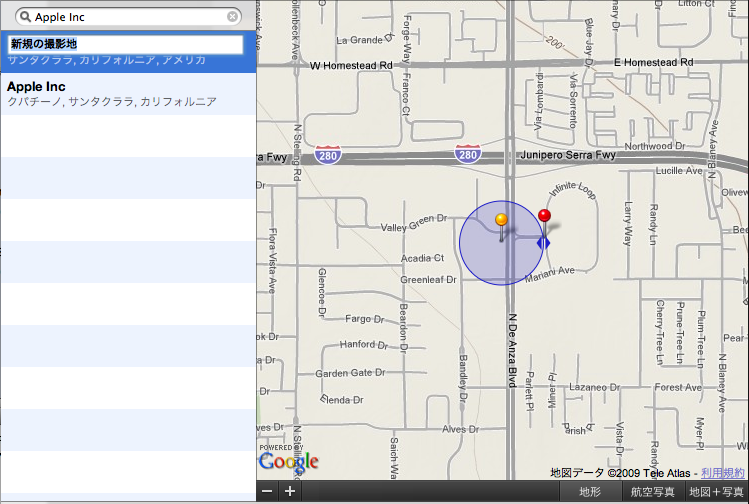Open the 利用規約 terms link
Screen dimensions: 749x504
(x=723, y=473)
